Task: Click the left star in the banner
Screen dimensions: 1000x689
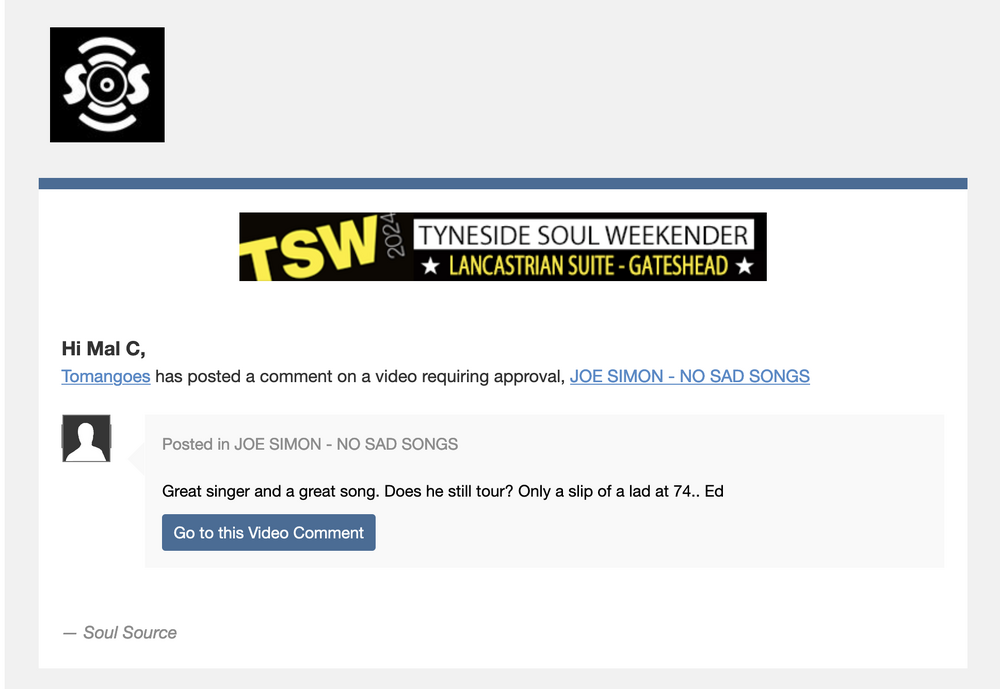Action: click(430, 265)
